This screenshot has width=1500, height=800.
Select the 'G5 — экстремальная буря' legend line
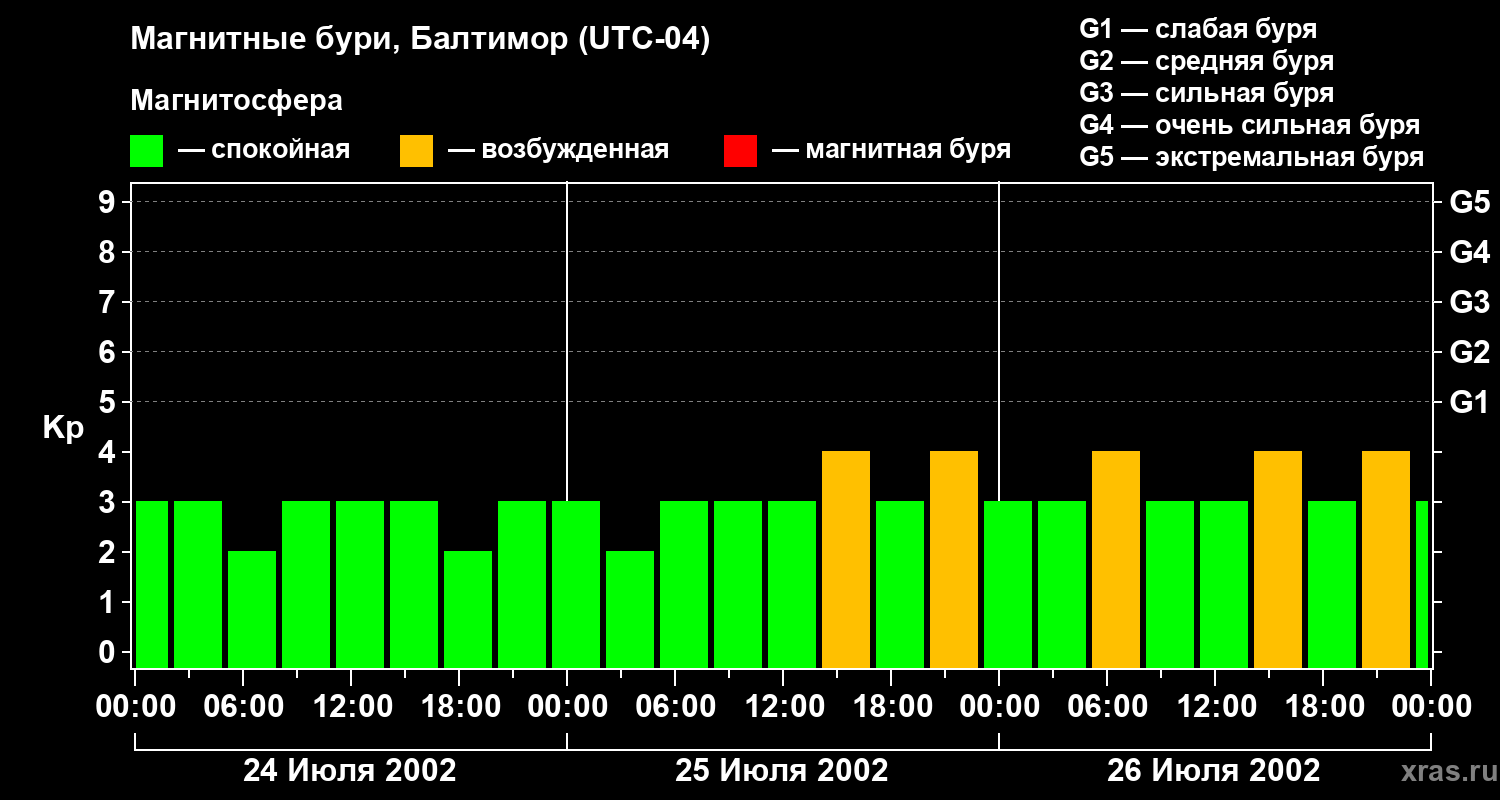[1251, 157]
